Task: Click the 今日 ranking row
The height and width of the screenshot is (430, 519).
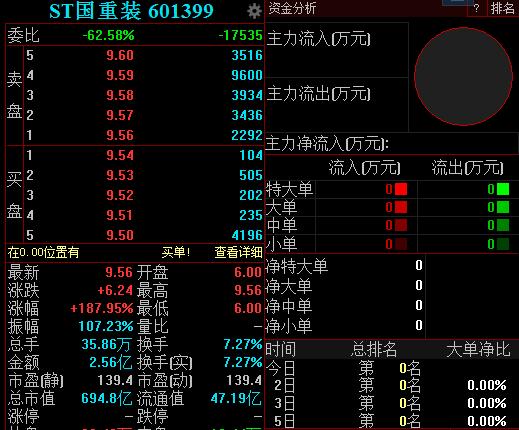Action: pos(391,368)
